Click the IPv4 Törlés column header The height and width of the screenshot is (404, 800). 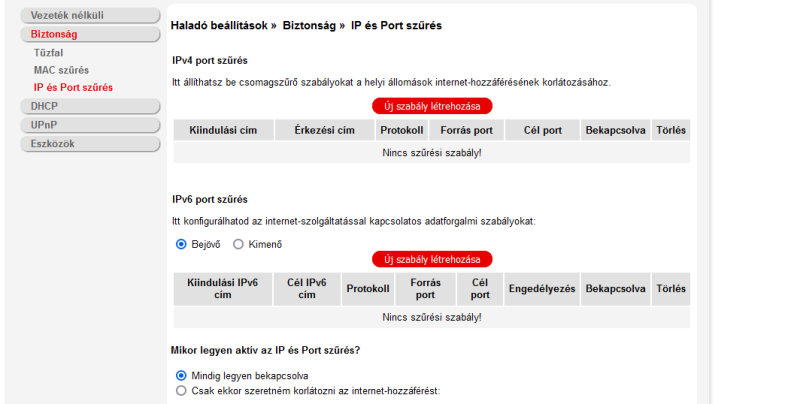coord(671,130)
